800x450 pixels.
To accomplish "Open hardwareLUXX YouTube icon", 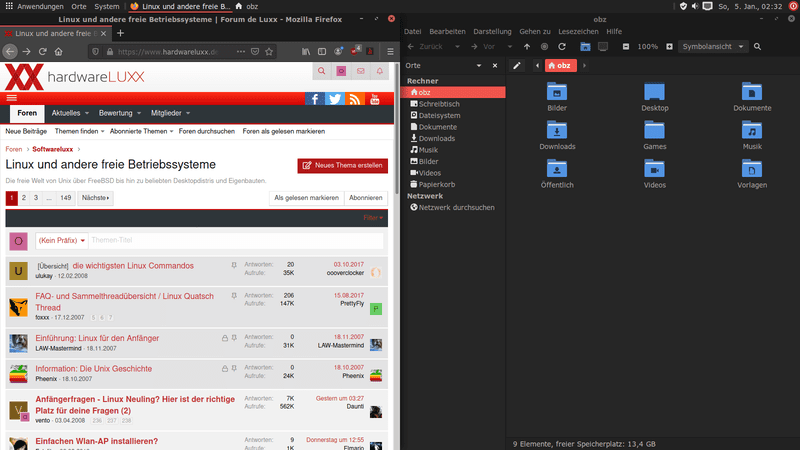I will tap(374, 98).
